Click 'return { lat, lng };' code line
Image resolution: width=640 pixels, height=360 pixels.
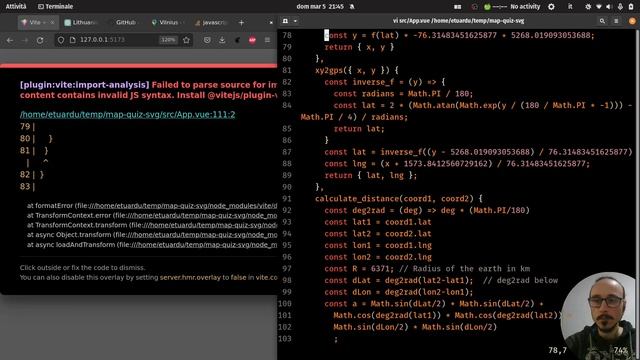pos(371,176)
